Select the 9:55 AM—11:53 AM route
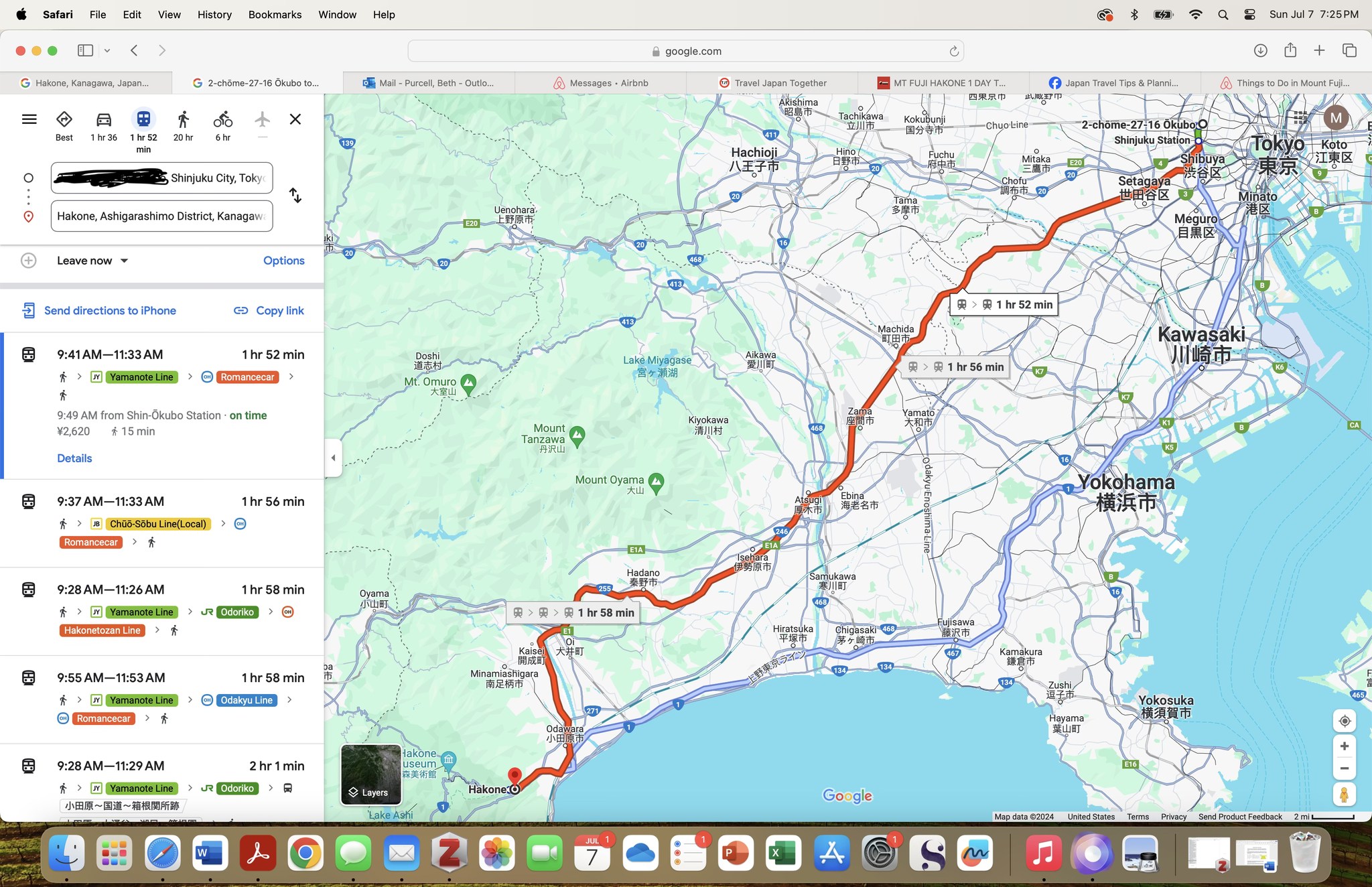 coord(162,699)
